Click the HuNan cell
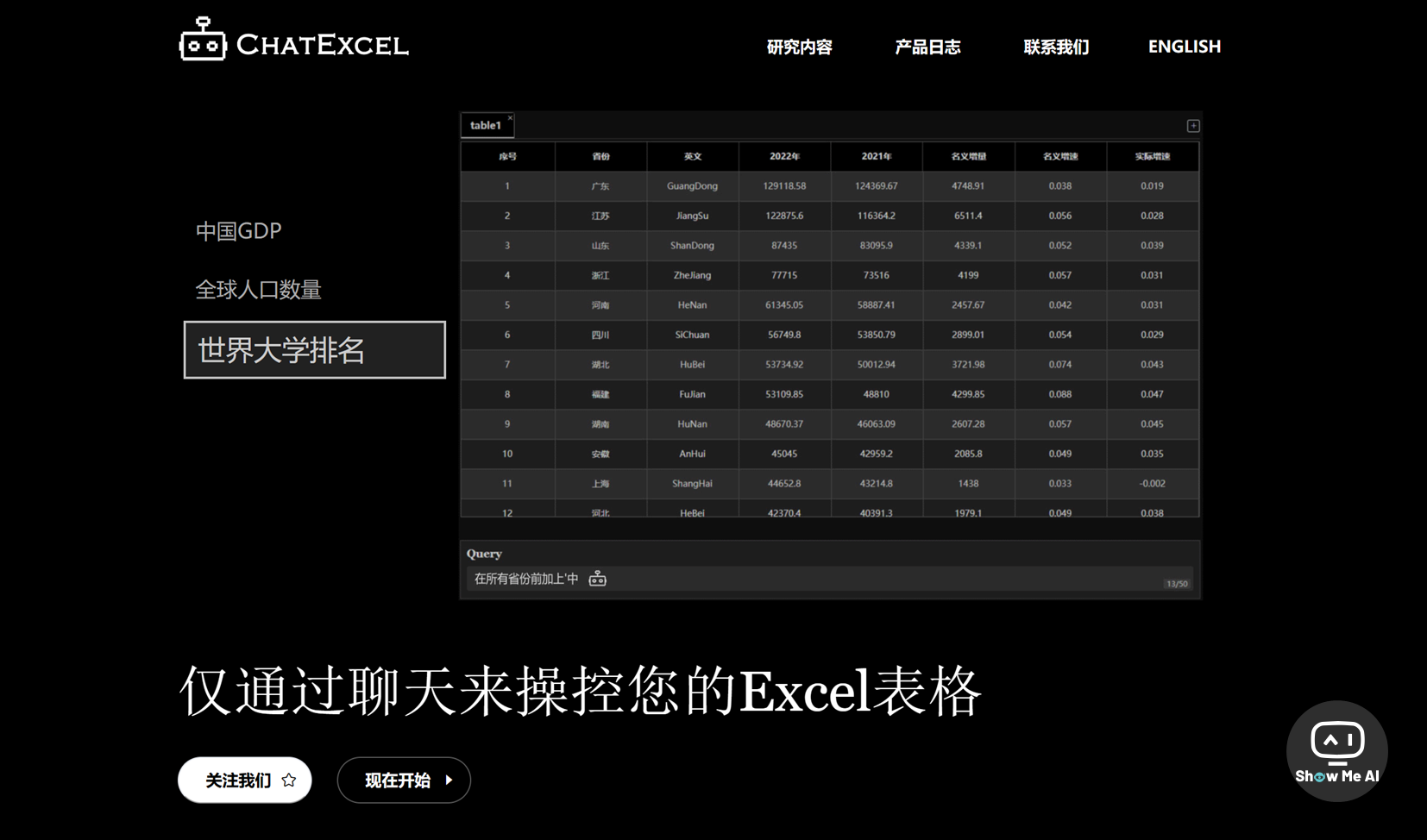Image resolution: width=1427 pixels, height=840 pixels. point(693,424)
